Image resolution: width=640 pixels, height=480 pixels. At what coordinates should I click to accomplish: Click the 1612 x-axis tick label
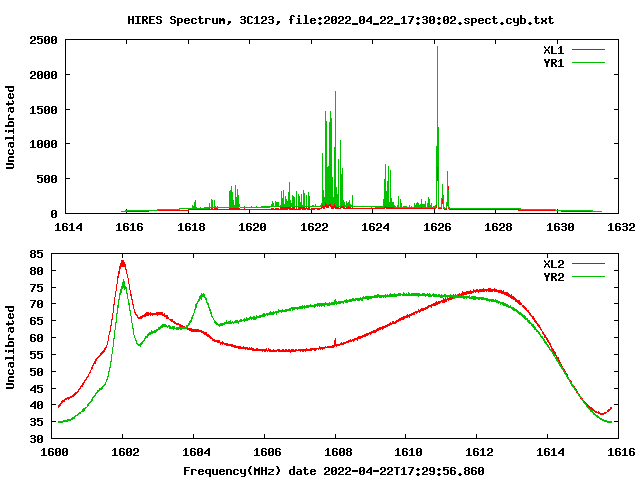click(x=480, y=452)
